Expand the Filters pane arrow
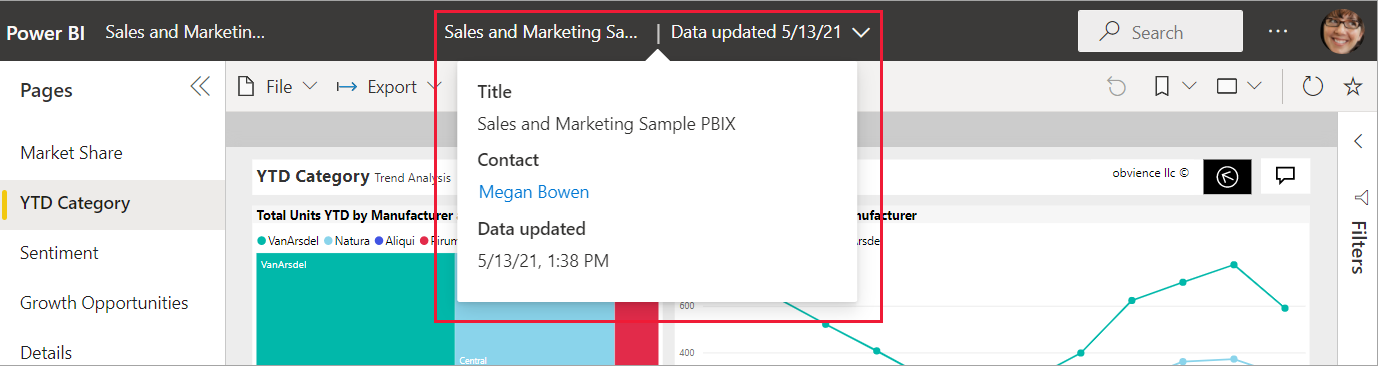This screenshot has width=1378, height=366. point(1358,141)
